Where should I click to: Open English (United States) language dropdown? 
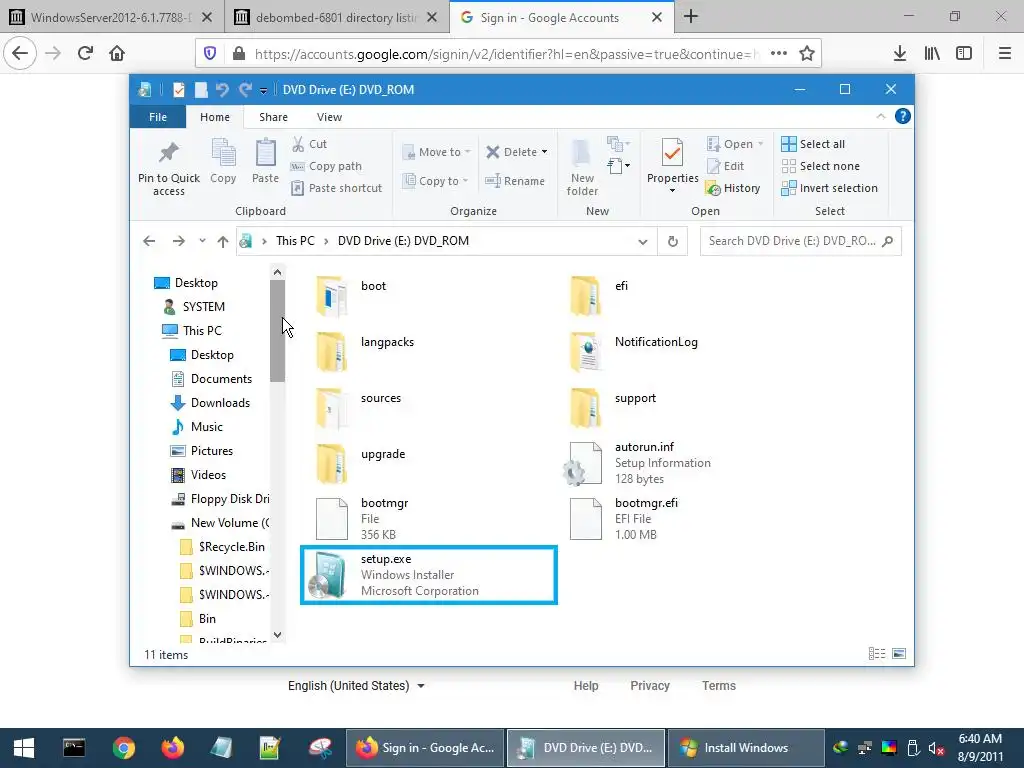356,686
